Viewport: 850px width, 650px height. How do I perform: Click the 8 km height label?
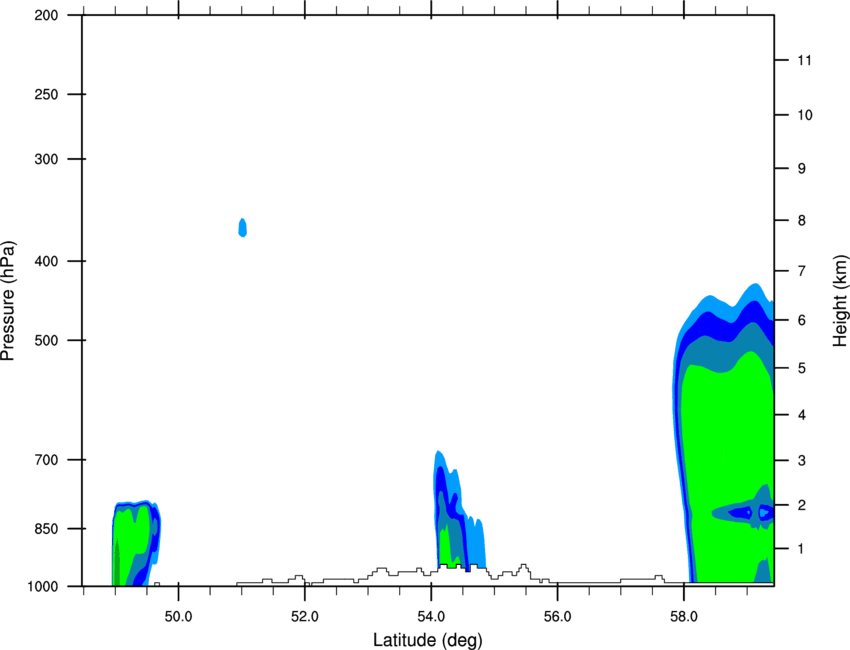pos(802,220)
